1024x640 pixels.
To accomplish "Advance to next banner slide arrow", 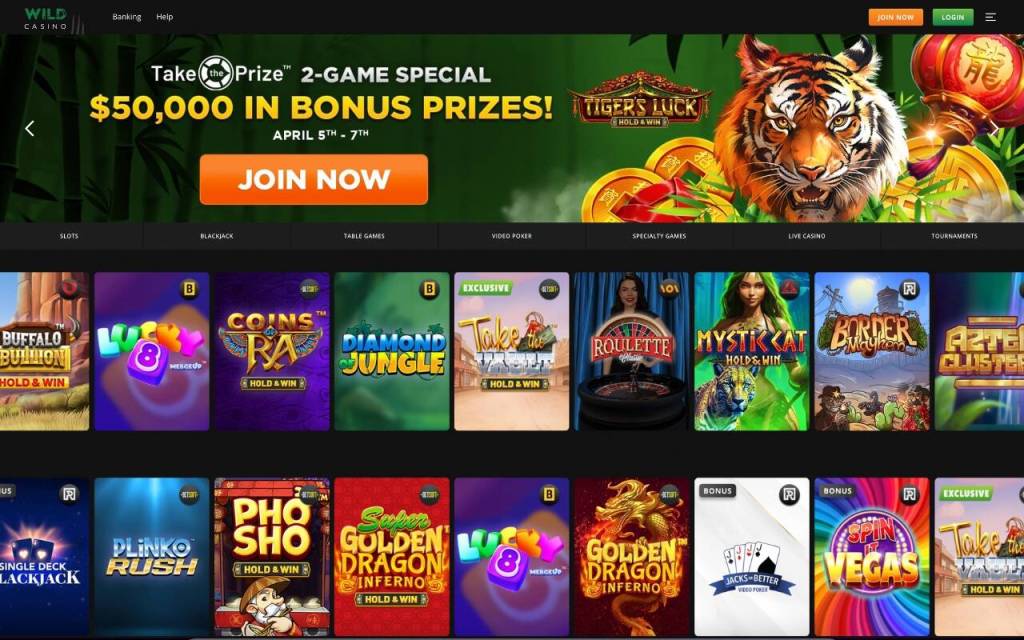I will pyautogui.click(x=994, y=129).
